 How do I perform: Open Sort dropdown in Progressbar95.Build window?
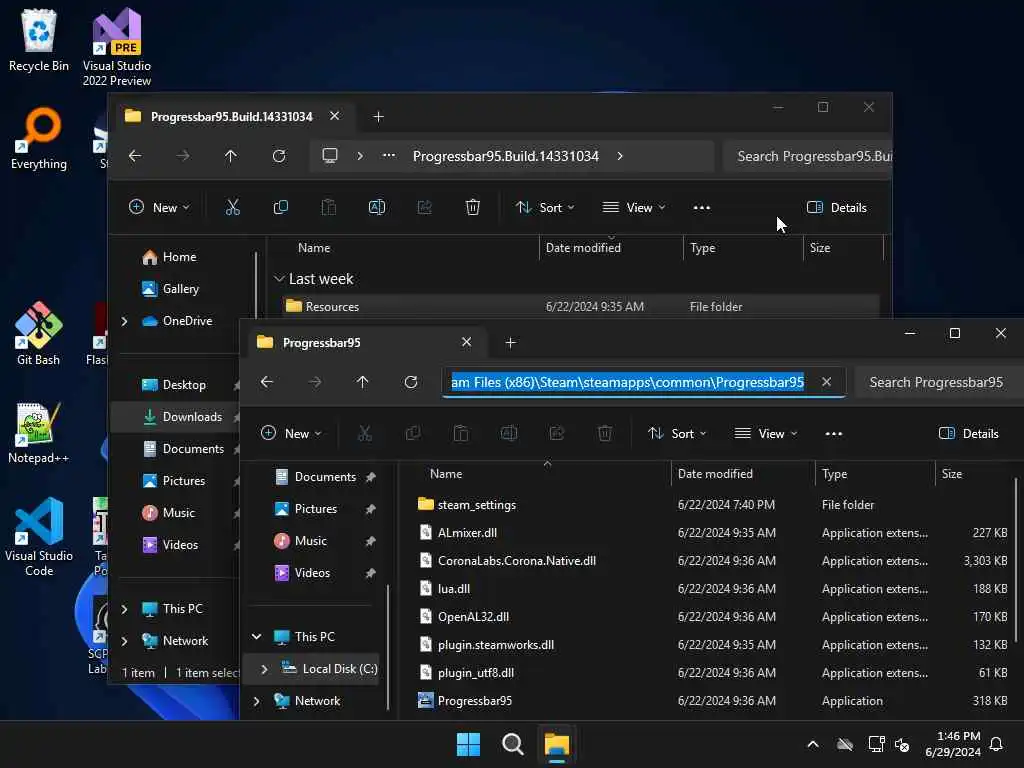(545, 208)
